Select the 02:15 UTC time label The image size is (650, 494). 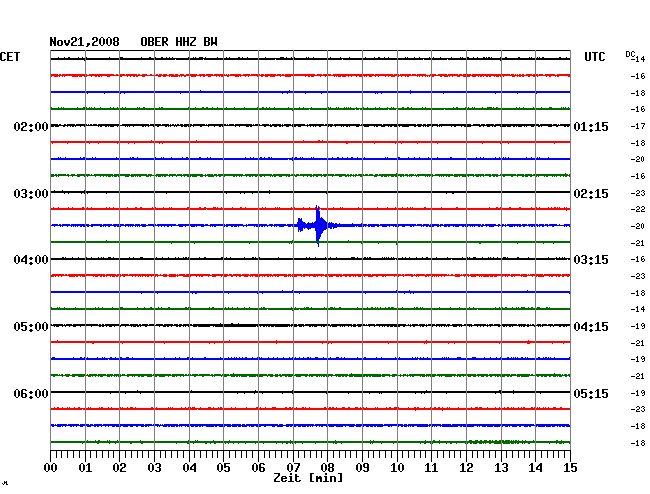[591, 194]
